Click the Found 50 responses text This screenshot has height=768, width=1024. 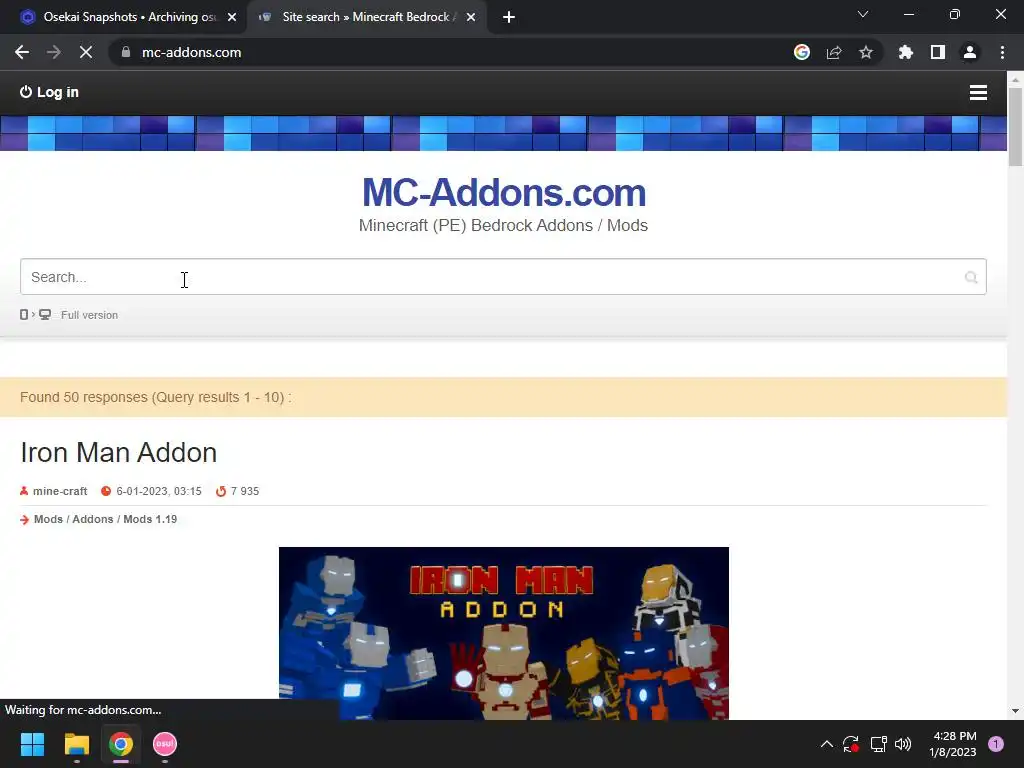[x=155, y=397]
